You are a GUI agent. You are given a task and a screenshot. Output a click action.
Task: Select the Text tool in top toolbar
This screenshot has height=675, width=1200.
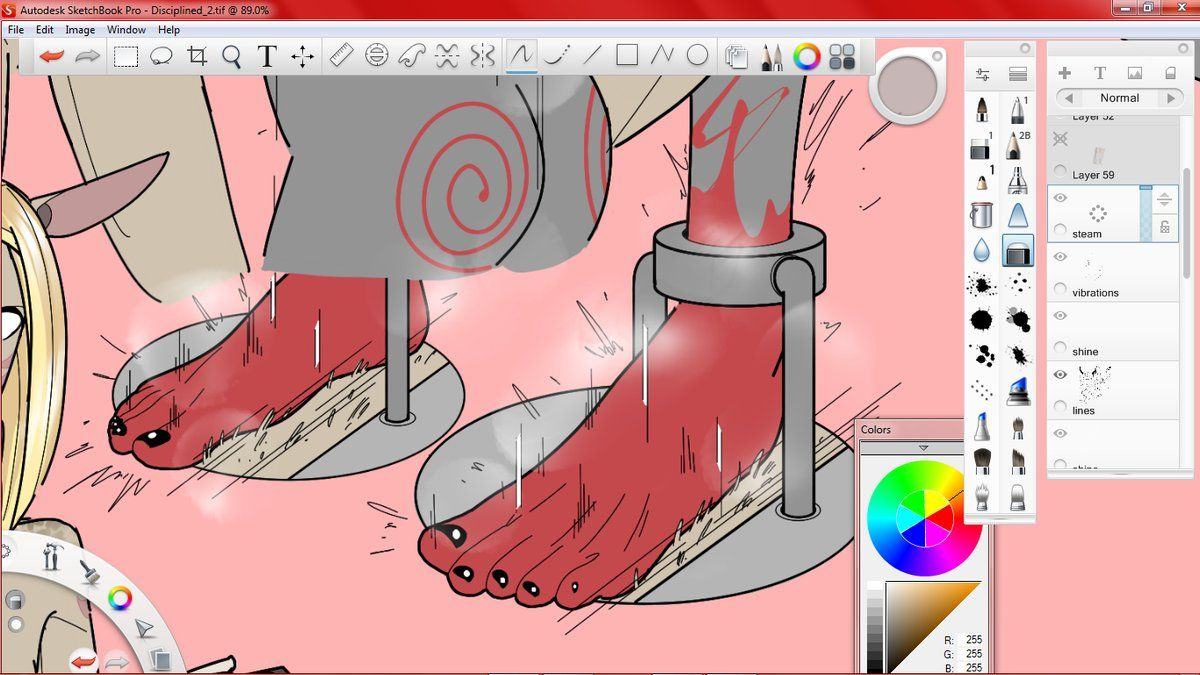(x=266, y=56)
